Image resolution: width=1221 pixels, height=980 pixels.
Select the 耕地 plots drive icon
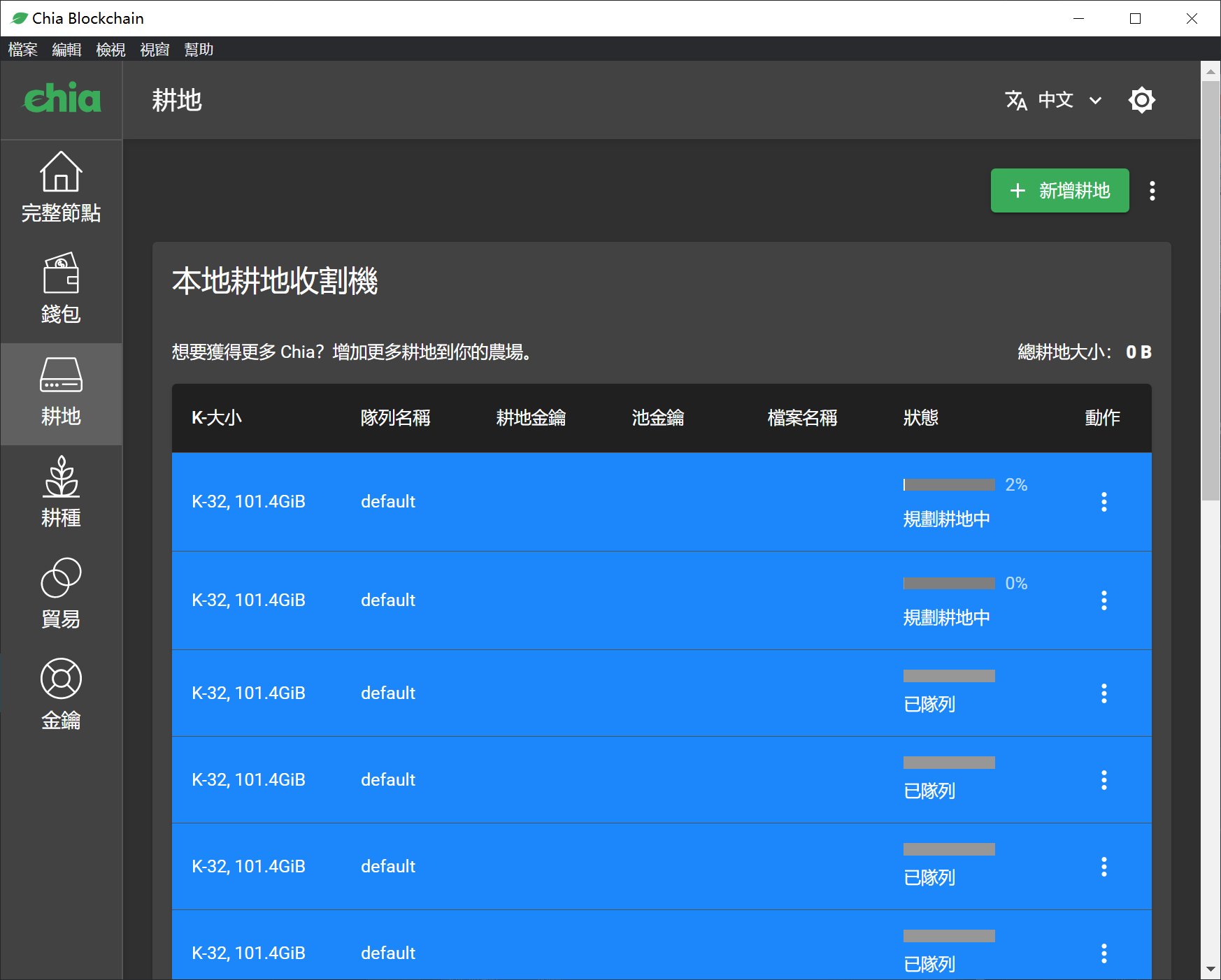point(61,375)
